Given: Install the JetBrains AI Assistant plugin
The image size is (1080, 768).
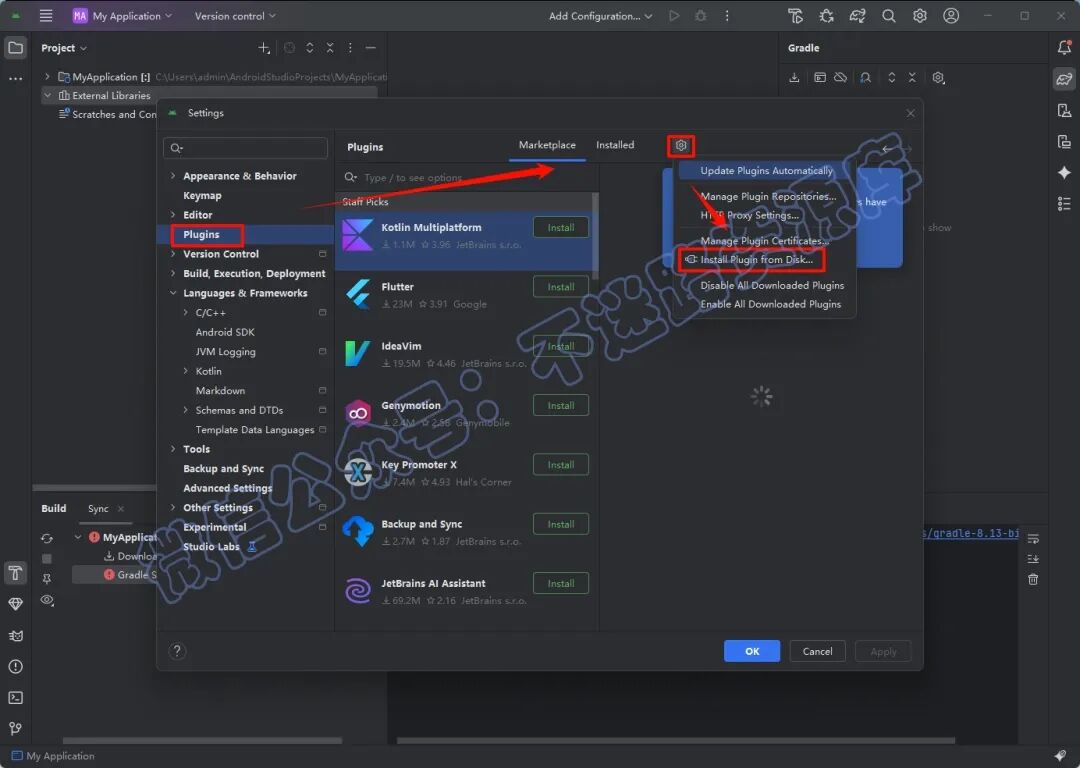Looking at the screenshot, I should click(561, 583).
